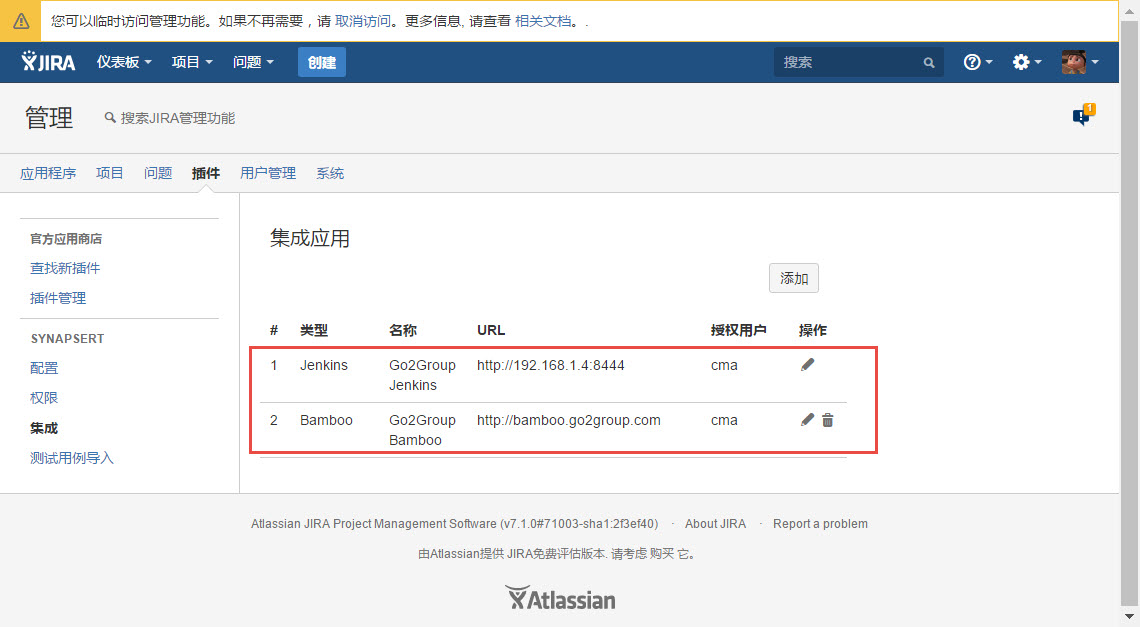Screen dimensions: 1140x627
Task: Click the 相关文档 link in the banner
Action: [x=543, y=21]
